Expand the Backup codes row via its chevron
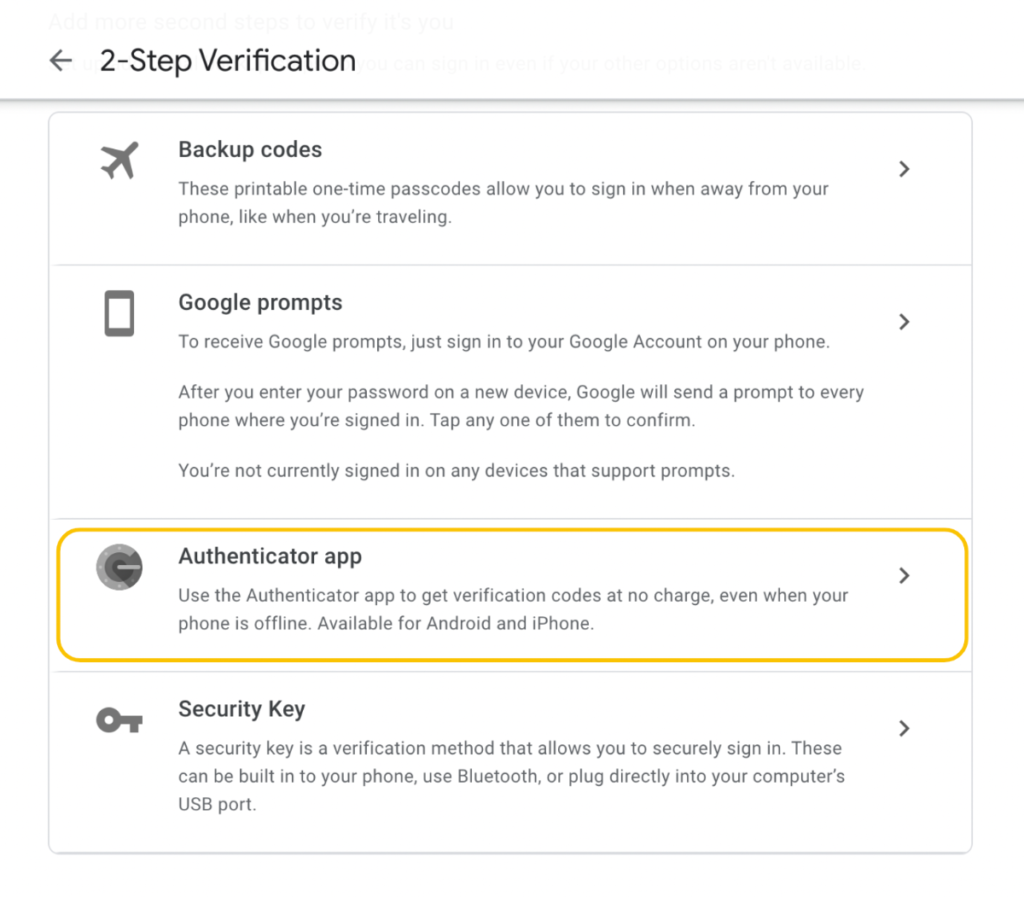Screen dimensions: 1024x897 tap(904, 169)
